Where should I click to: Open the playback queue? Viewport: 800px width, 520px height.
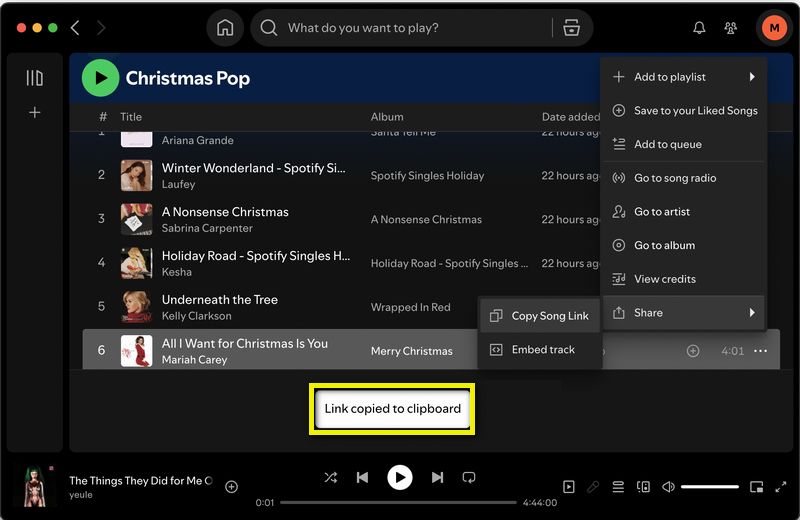(x=618, y=487)
